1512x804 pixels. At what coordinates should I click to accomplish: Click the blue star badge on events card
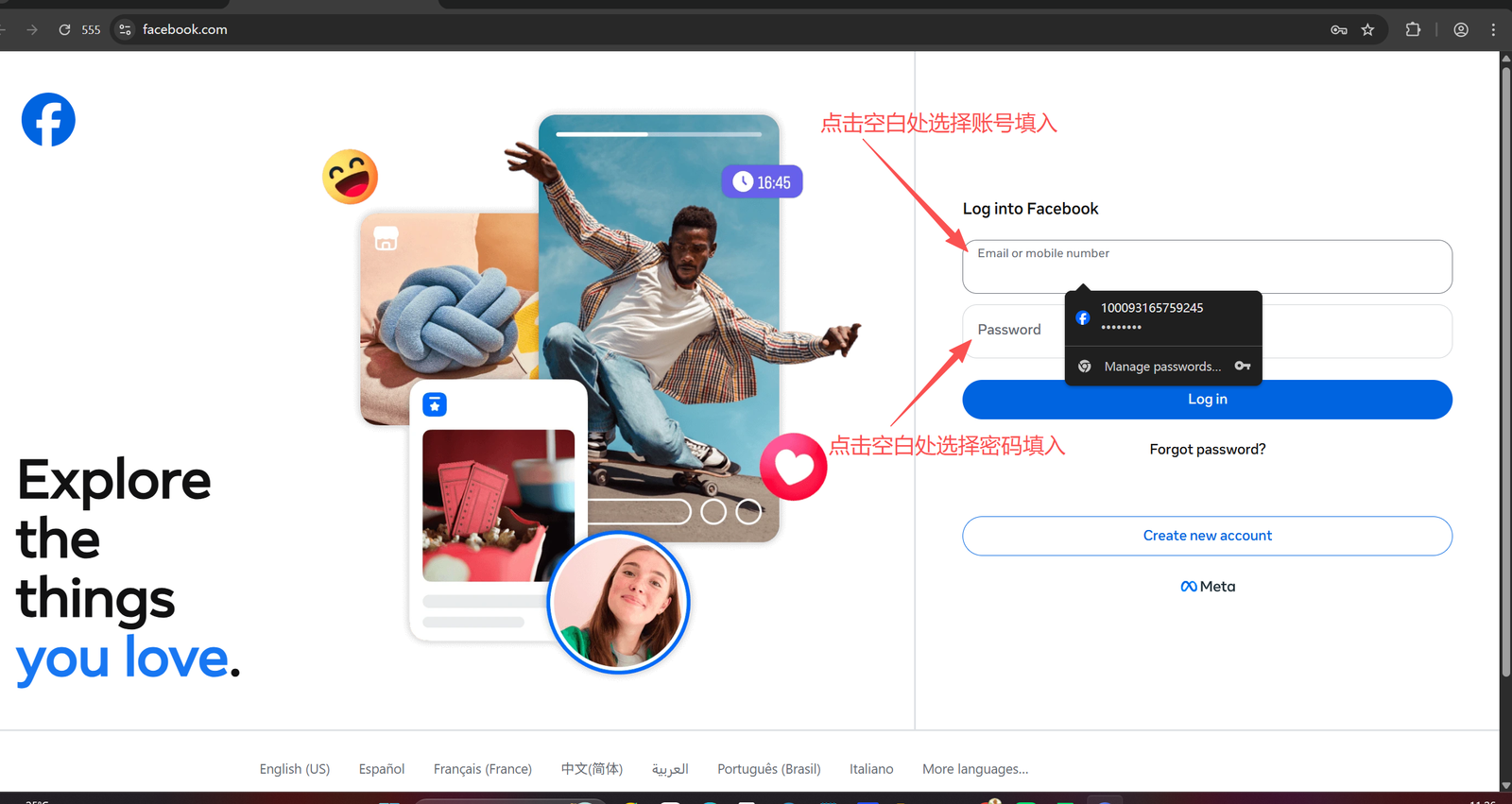coord(435,404)
